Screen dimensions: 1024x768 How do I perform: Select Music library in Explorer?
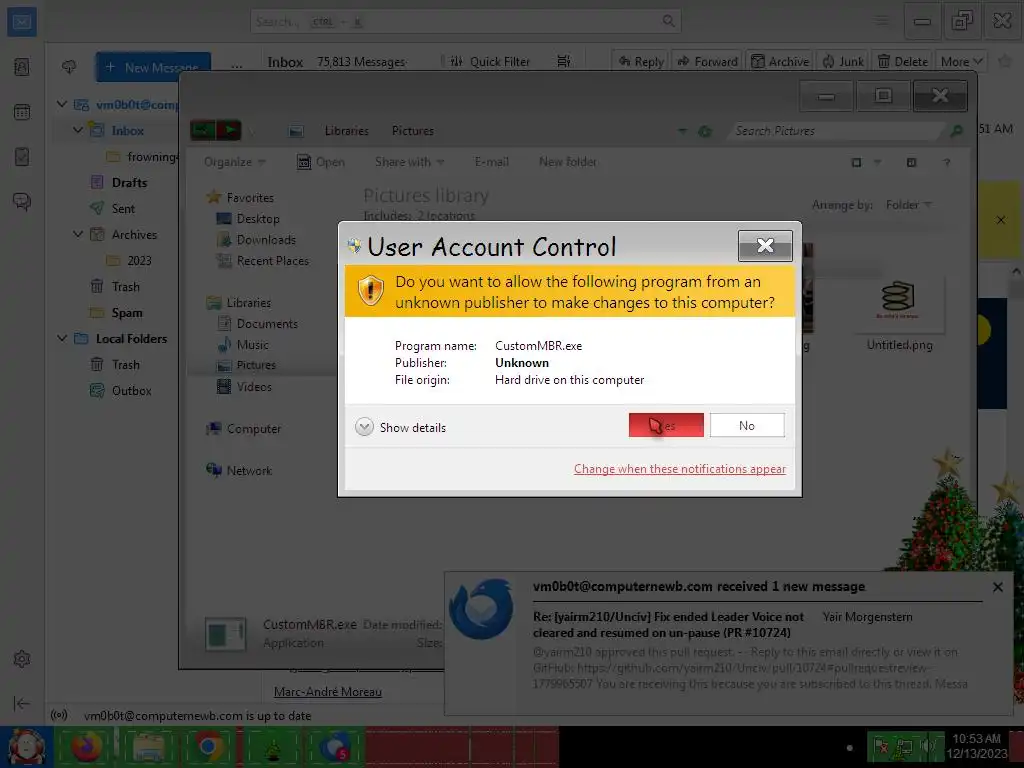[x=252, y=345]
